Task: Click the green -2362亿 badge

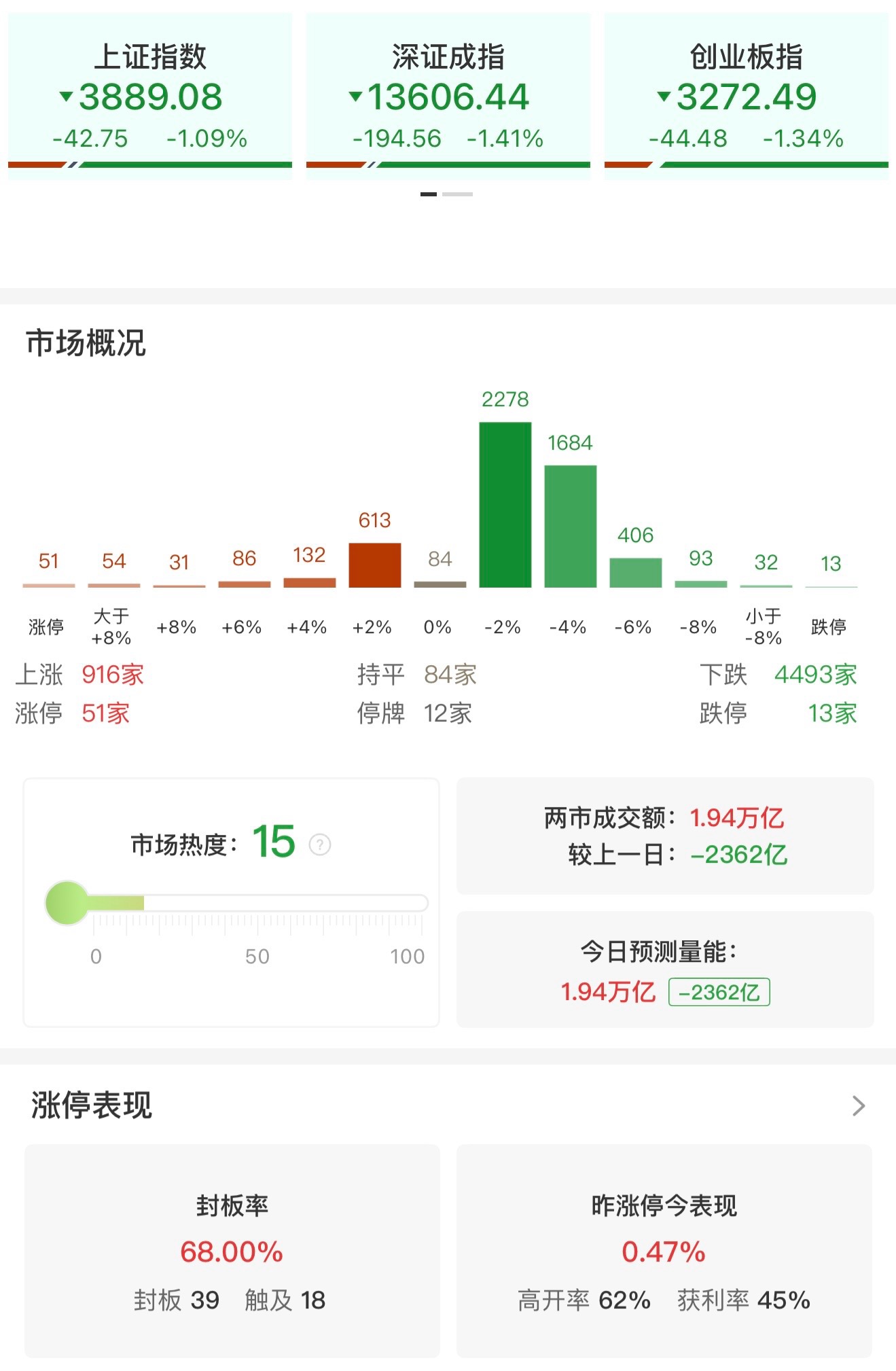Action: click(719, 992)
